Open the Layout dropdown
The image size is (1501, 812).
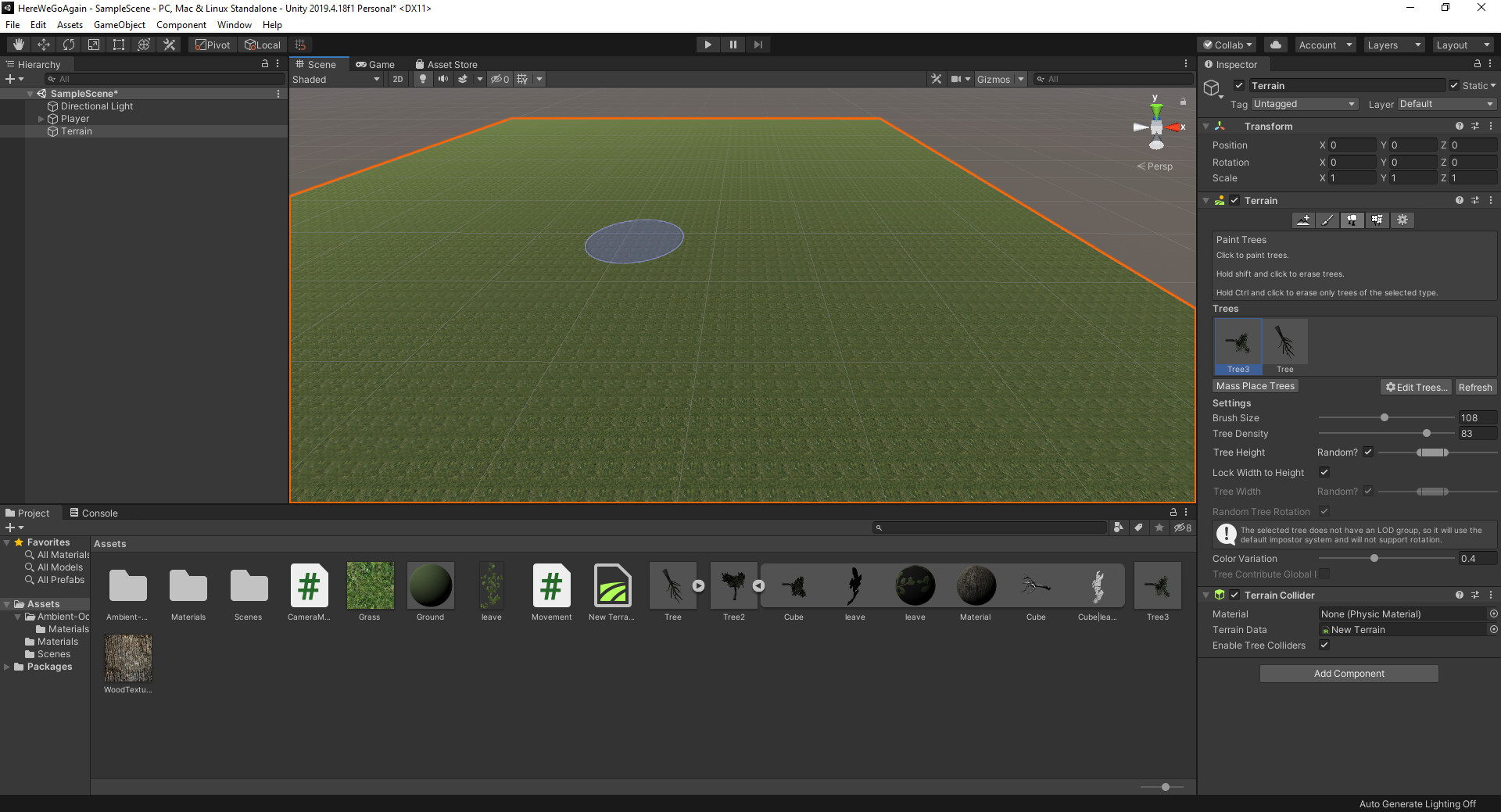(x=1463, y=45)
